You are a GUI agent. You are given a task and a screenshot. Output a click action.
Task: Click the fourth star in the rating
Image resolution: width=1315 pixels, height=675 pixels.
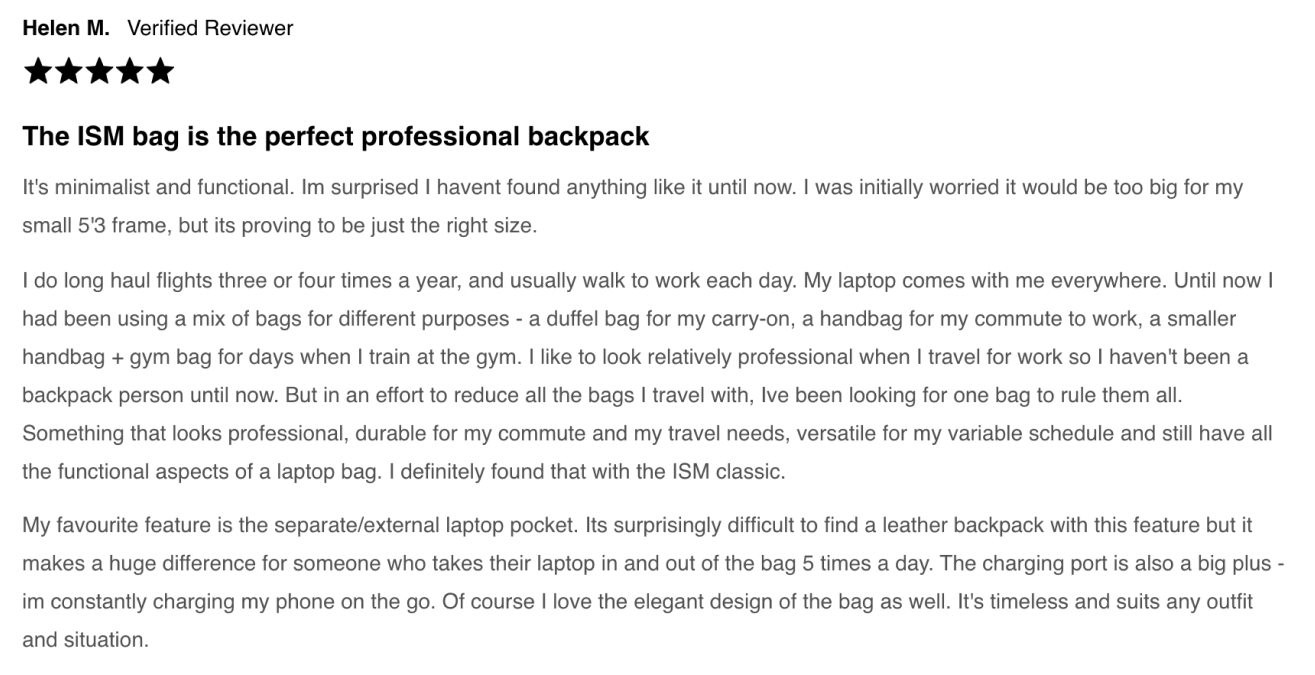[x=128, y=72]
